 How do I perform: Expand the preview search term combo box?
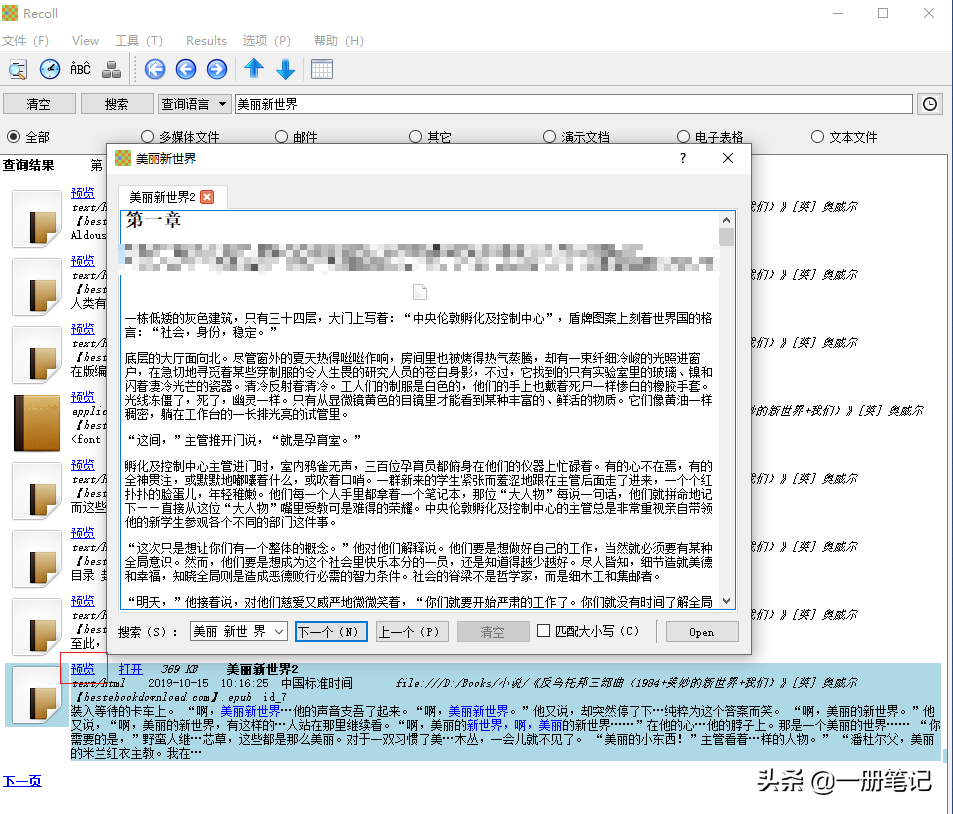click(279, 632)
